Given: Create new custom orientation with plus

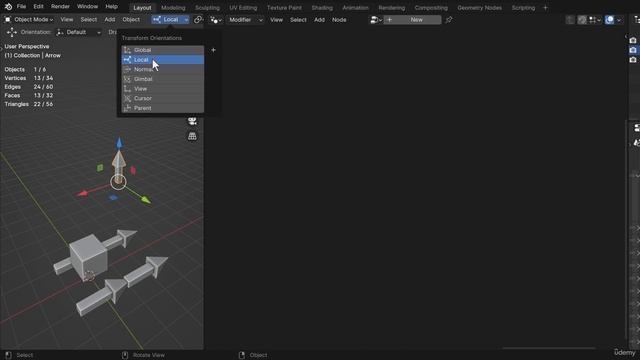Looking at the screenshot, I should tap(213, 50).
